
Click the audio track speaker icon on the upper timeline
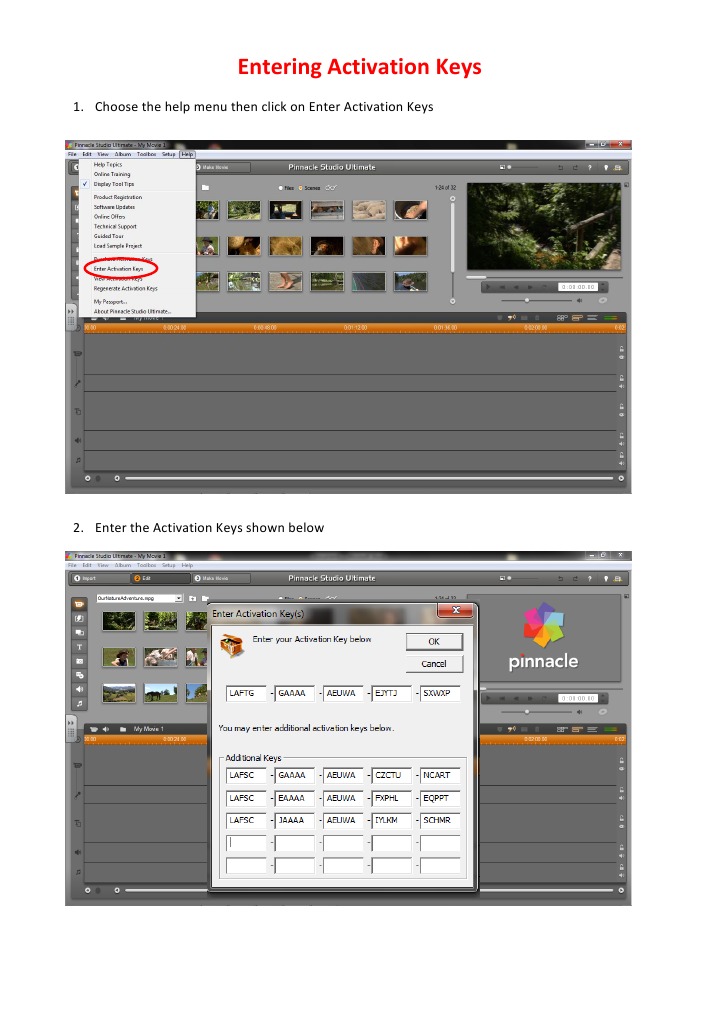pos(77,439)
